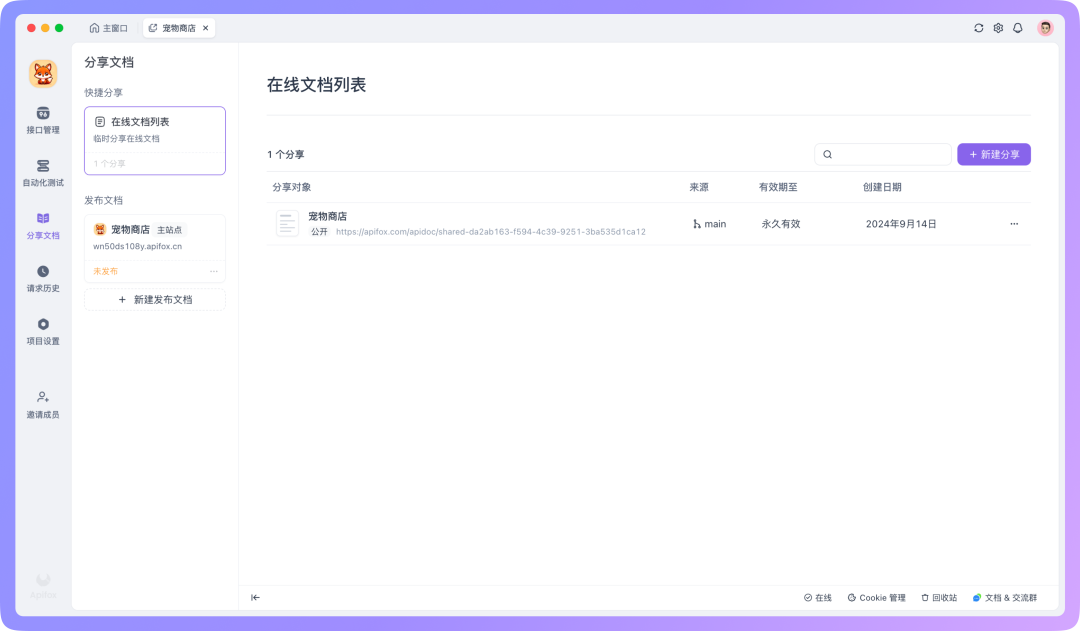This screenshot has height=631, width=1080.
Task: Select the 自动化测试 sidebar icon
Action: (x=42, y=172)
